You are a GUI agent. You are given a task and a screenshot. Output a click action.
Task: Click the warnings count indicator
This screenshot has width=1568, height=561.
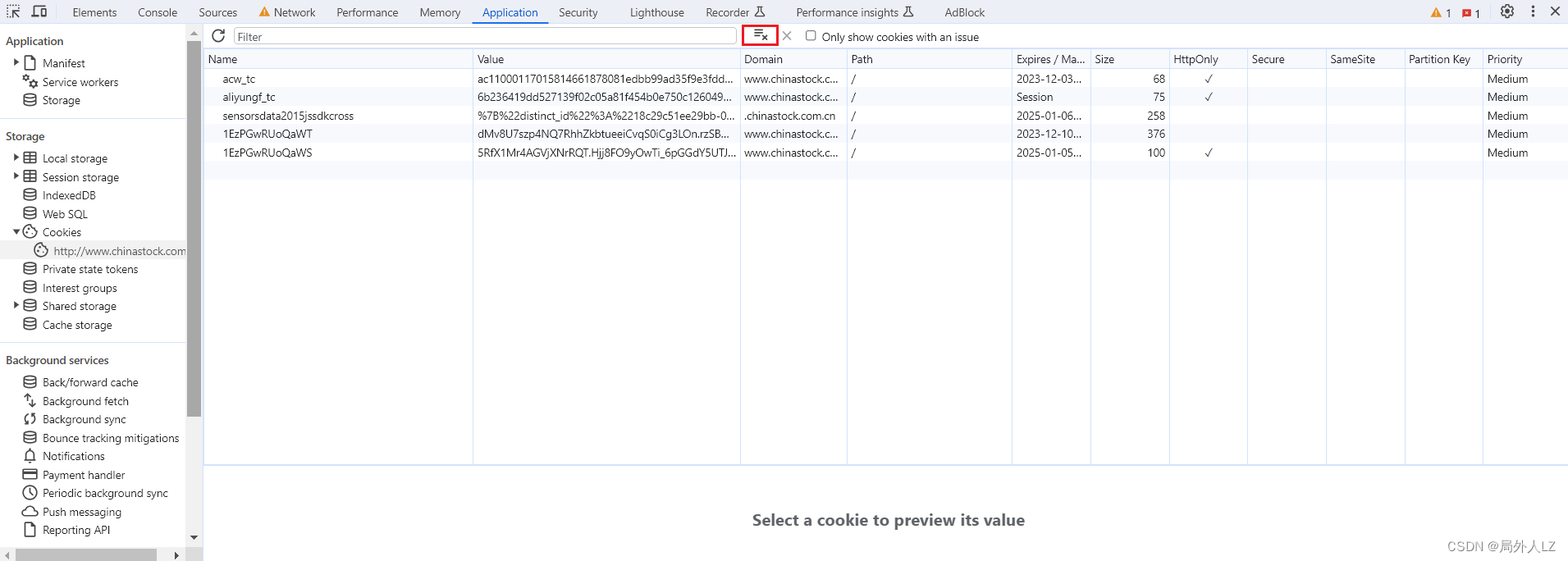click(1442, 12)
